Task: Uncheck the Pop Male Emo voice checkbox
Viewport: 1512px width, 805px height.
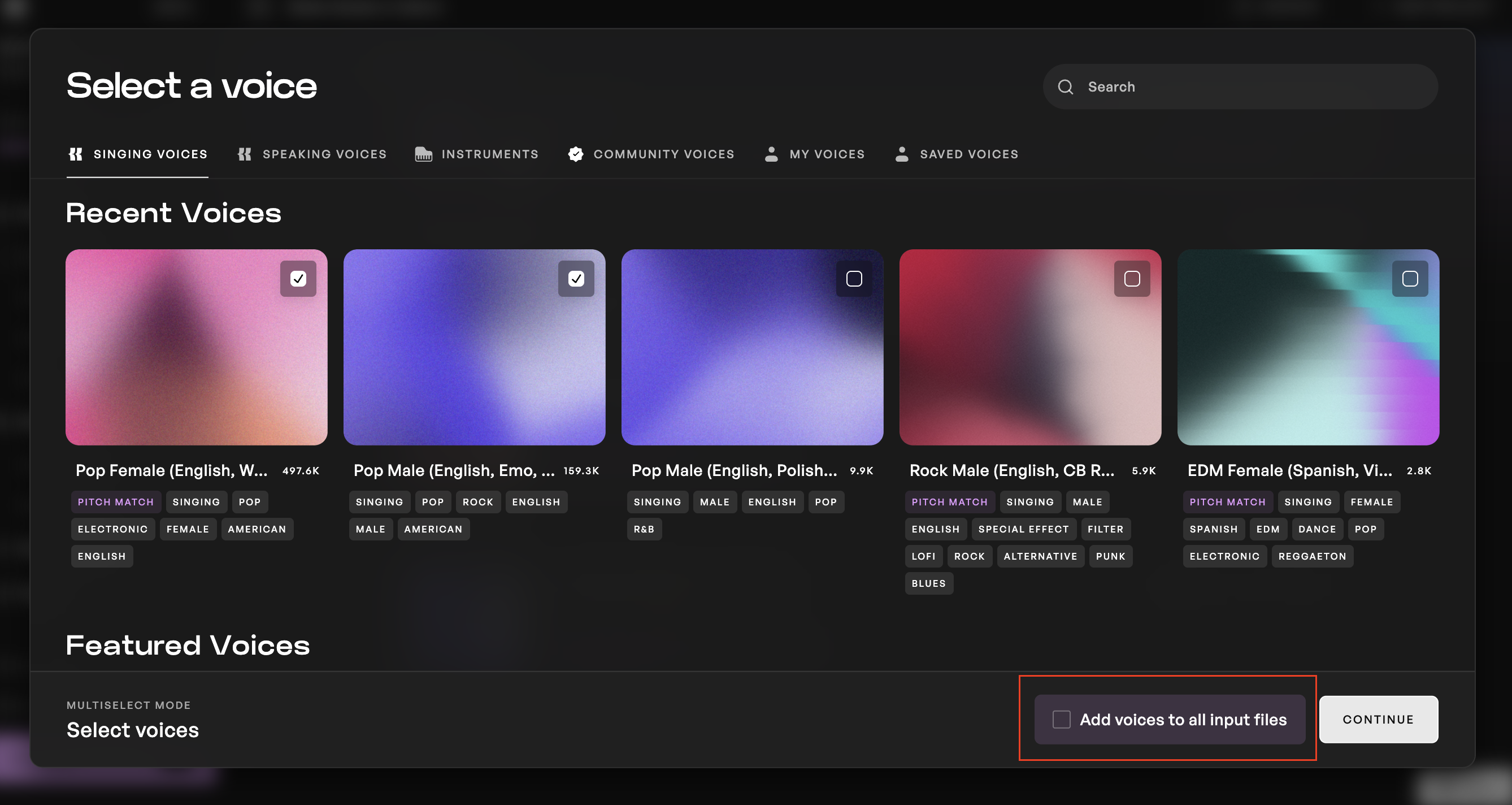Action: click(576, 278)
